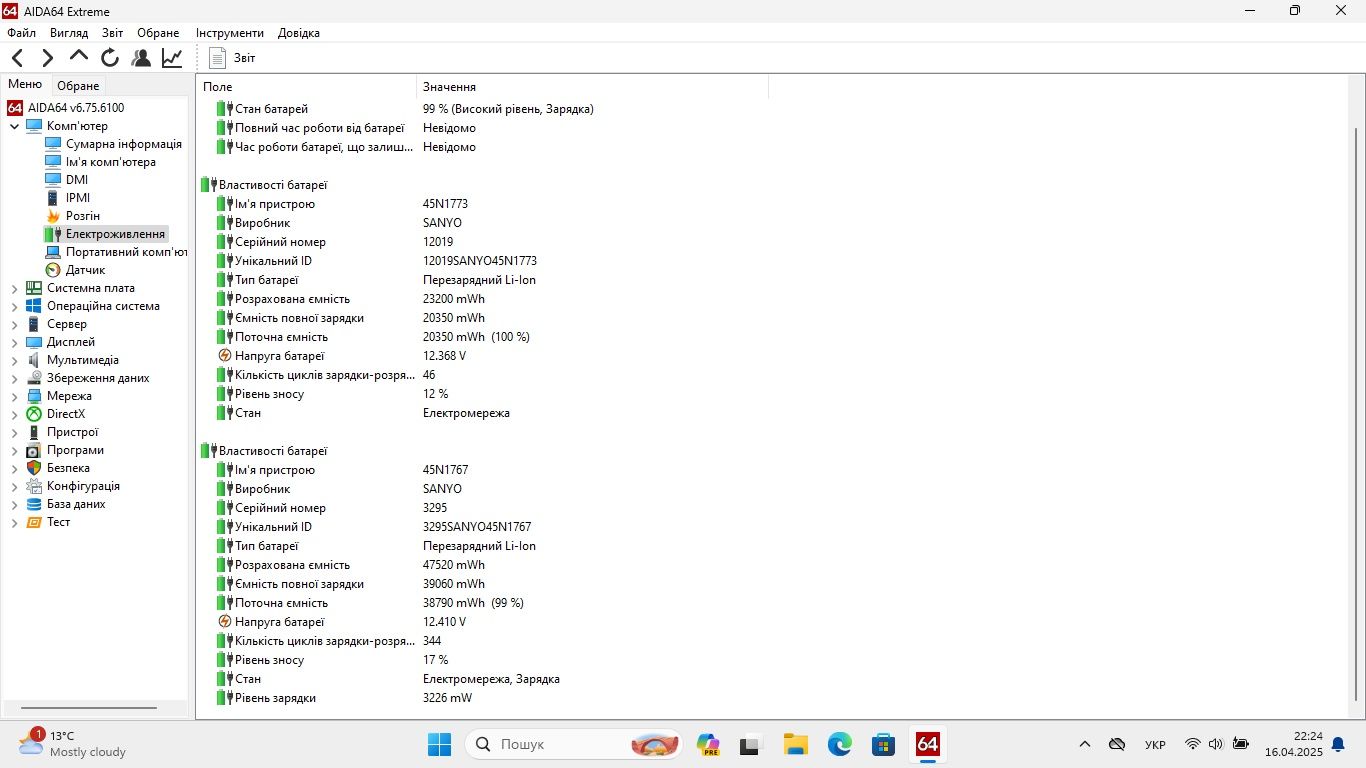This screenshot has height=768, width=1366.
Task: Click the Значення column header
Action: [592, 87]
